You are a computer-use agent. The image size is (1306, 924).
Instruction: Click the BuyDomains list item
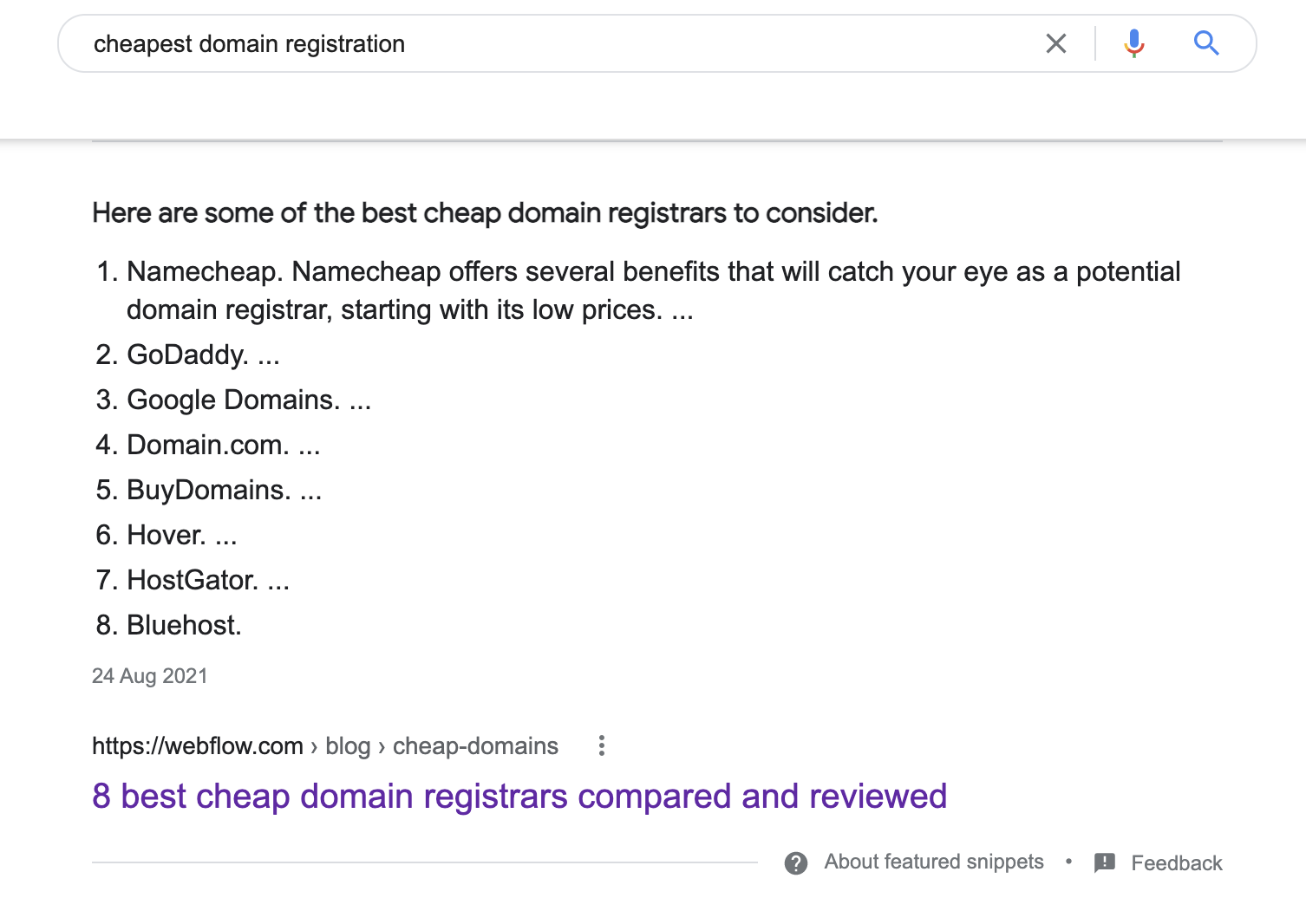(x=209, y=490)
